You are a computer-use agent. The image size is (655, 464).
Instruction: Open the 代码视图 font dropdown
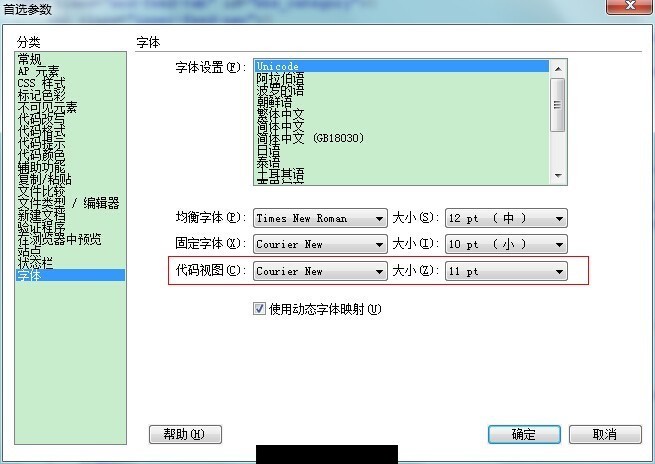pos(320,271)
